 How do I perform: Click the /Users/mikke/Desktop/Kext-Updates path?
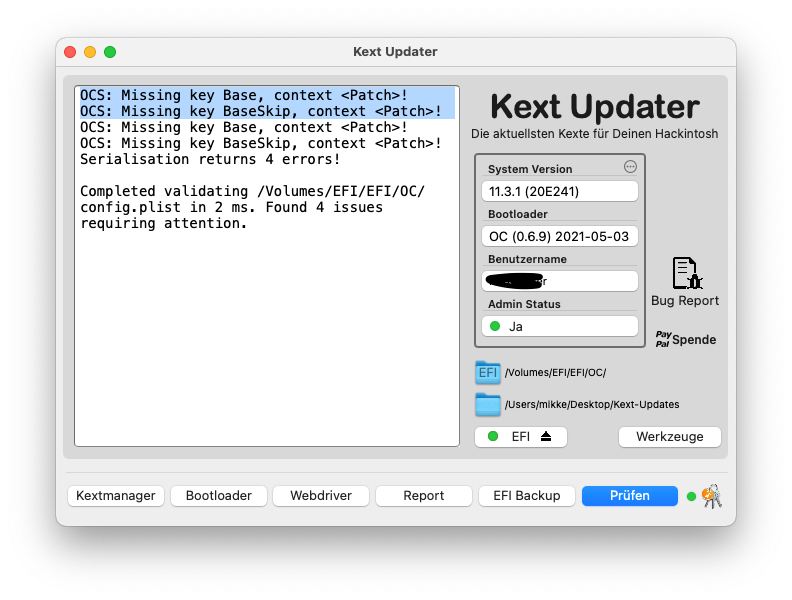(x=592, y=405)
